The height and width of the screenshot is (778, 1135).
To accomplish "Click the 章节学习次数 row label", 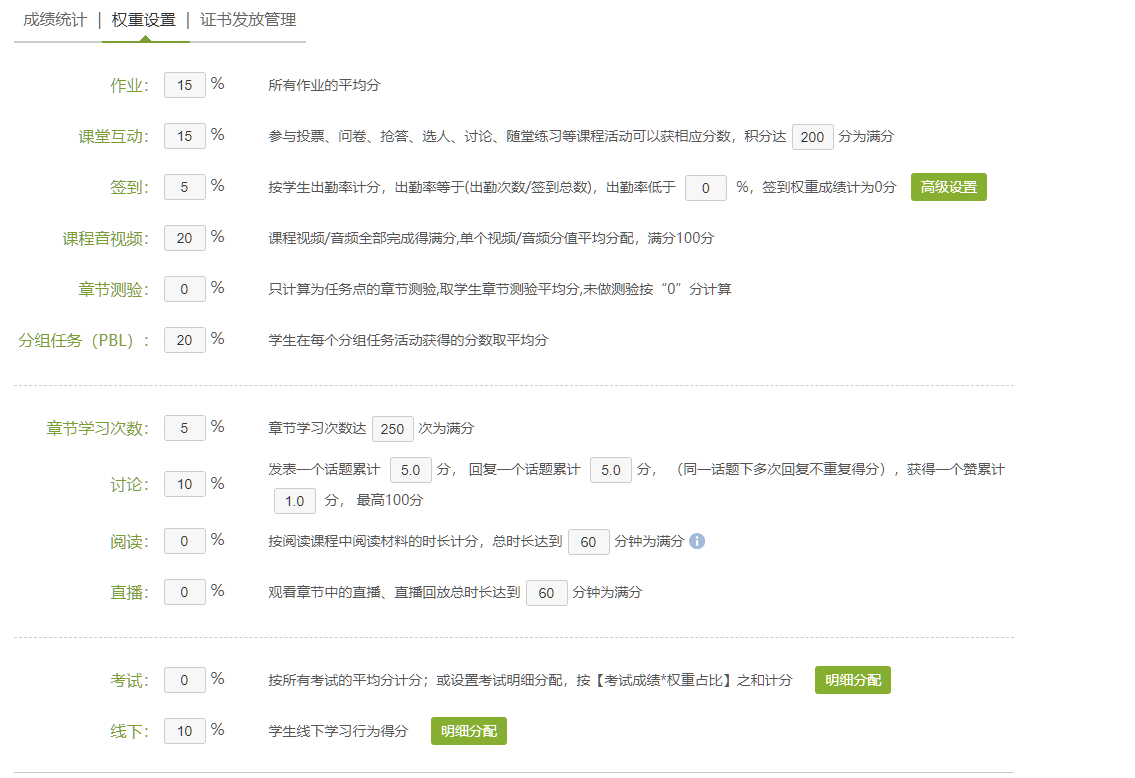I will [98, 428].
